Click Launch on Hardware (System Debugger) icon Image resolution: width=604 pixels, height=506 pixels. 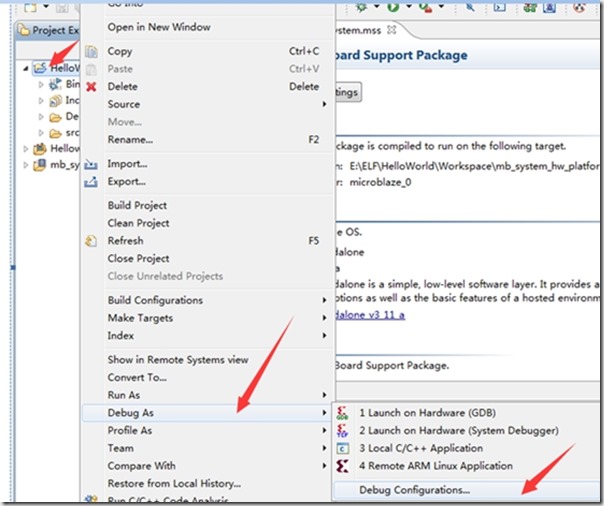pos(343,430)
